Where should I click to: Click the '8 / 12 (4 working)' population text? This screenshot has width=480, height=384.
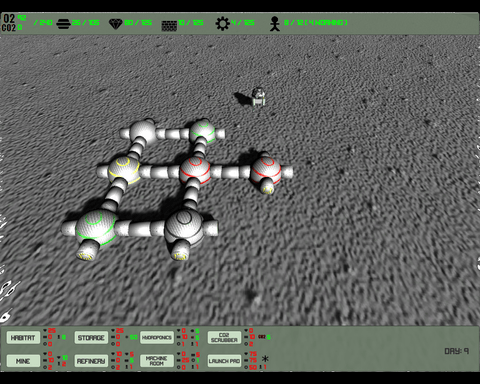pyautogui.click(x=316, y=23)
